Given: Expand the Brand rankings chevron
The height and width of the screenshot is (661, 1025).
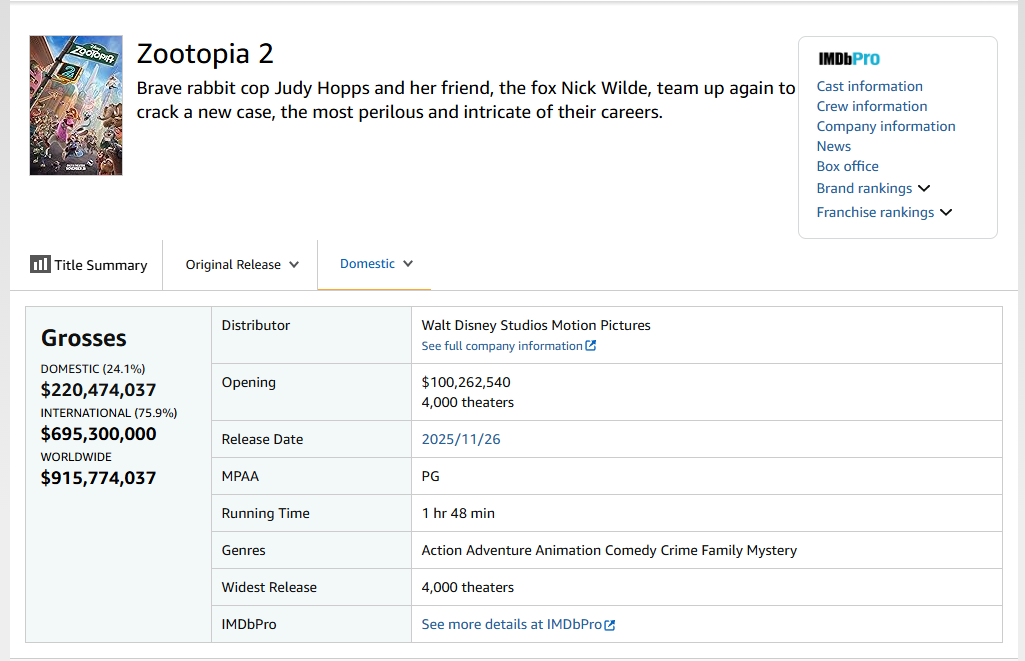Looking at the screenshot, I should [924, 188].
